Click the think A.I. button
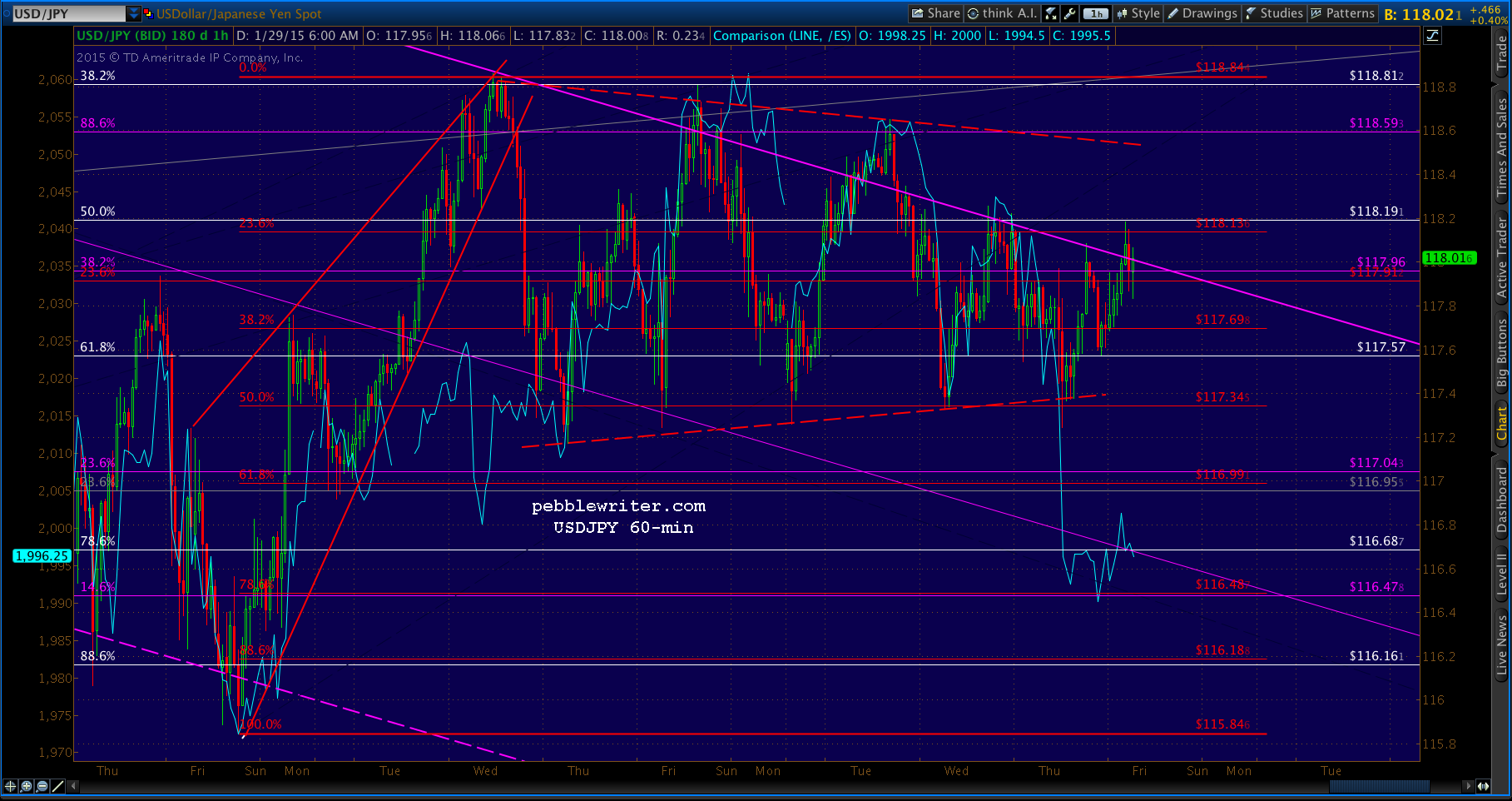This screenshot has width=1512, height=801. [1002, 13]
